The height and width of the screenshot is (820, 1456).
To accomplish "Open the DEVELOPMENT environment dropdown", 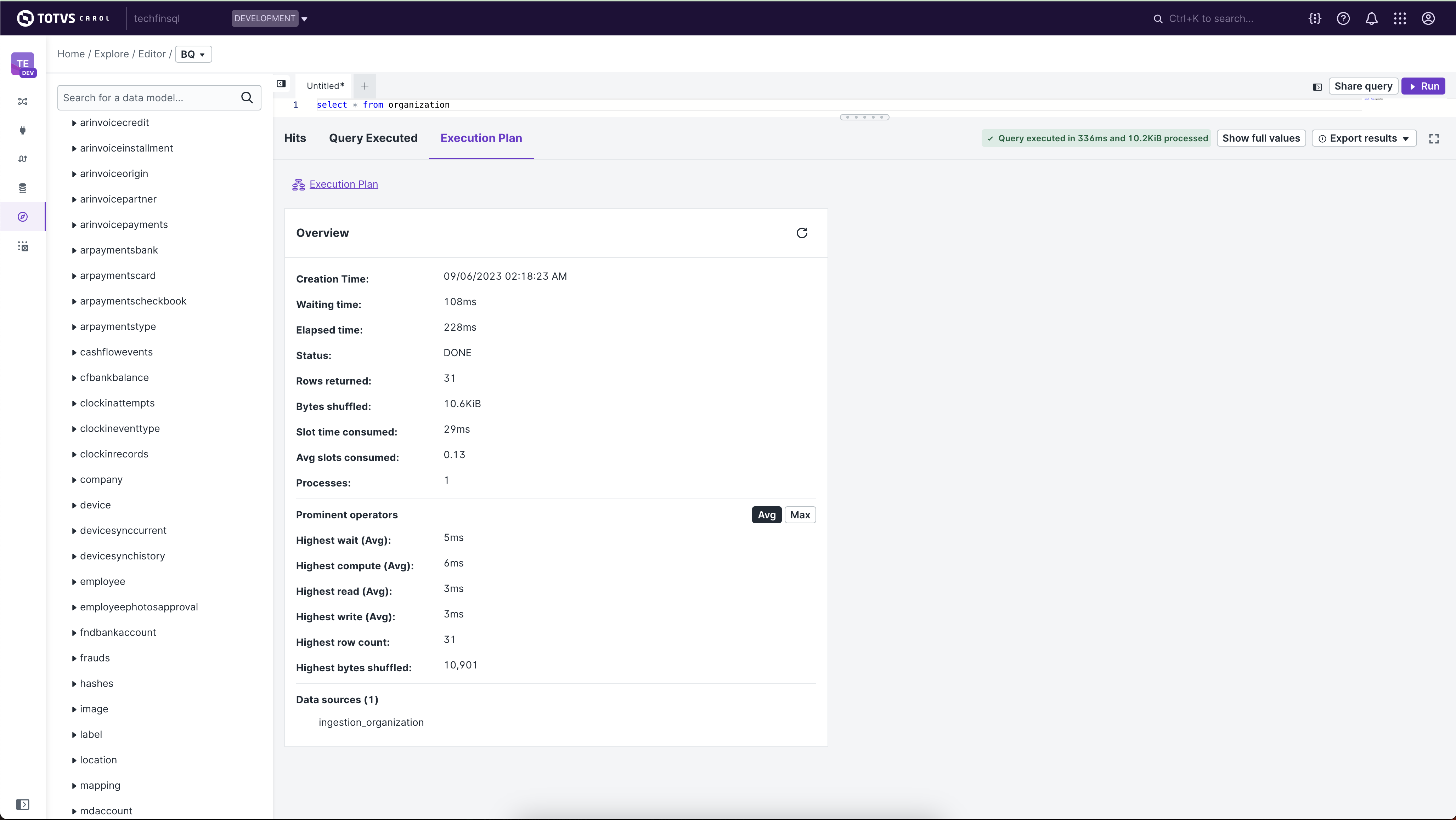I will [270, 19].
